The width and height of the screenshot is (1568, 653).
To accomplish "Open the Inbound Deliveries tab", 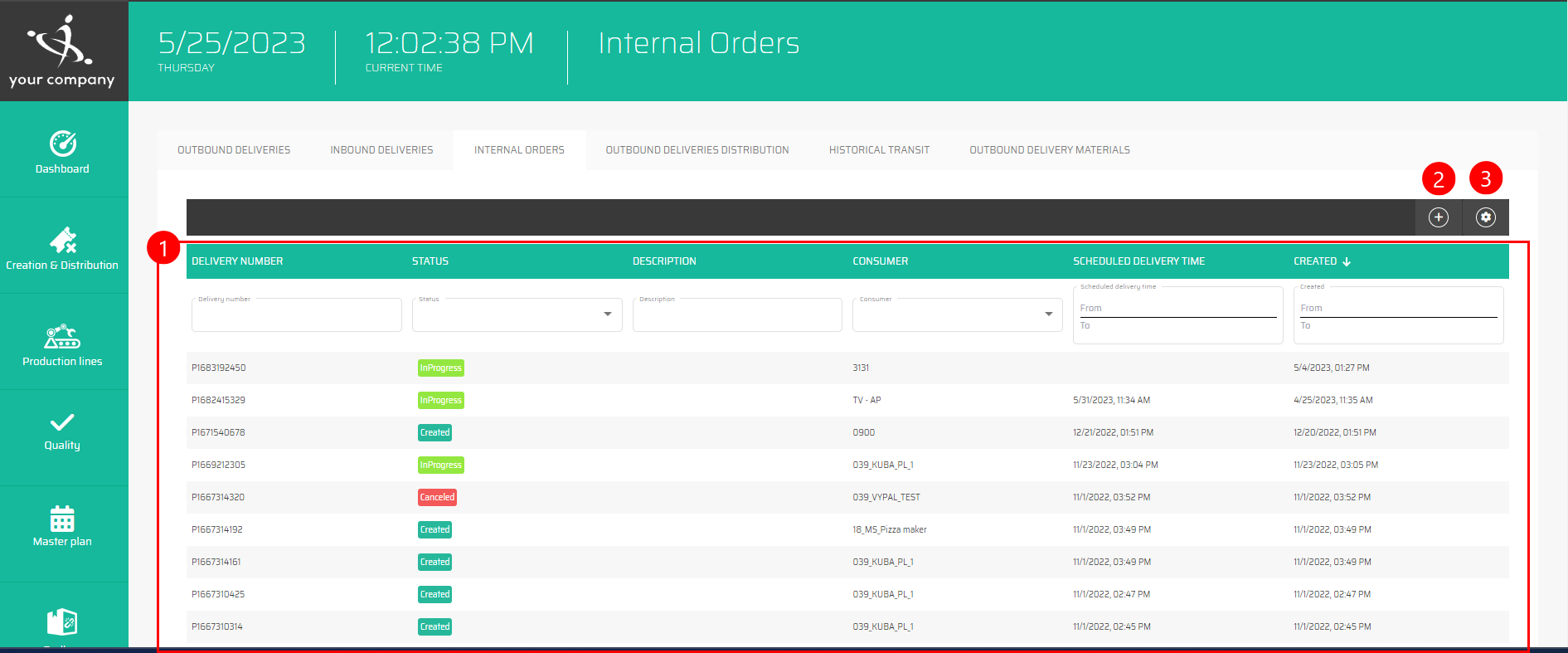I will point(381,150).
